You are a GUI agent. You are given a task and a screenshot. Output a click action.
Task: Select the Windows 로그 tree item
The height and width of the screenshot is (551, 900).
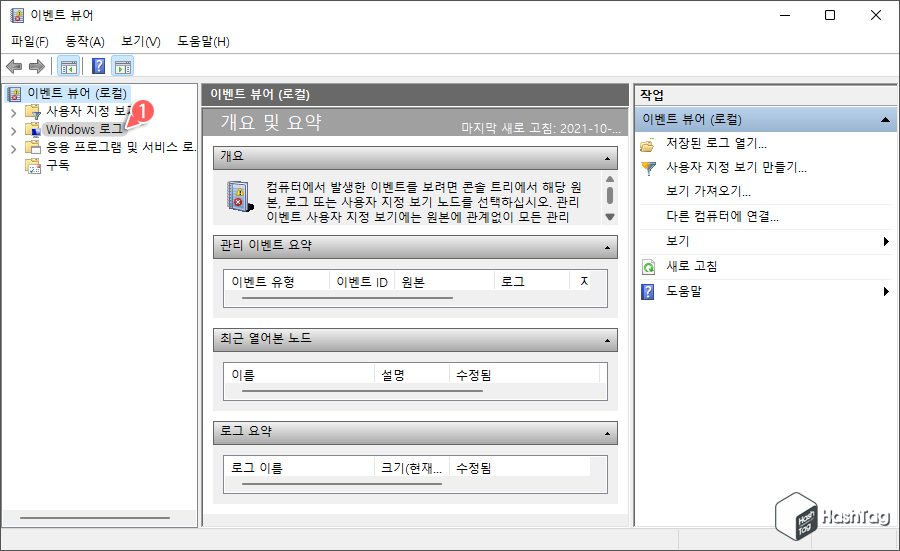coord(85,129)
